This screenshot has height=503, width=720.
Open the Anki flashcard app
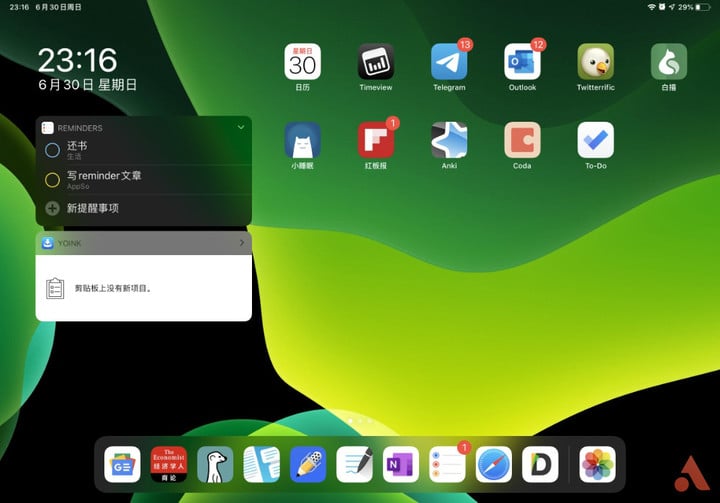pos(449,140)
